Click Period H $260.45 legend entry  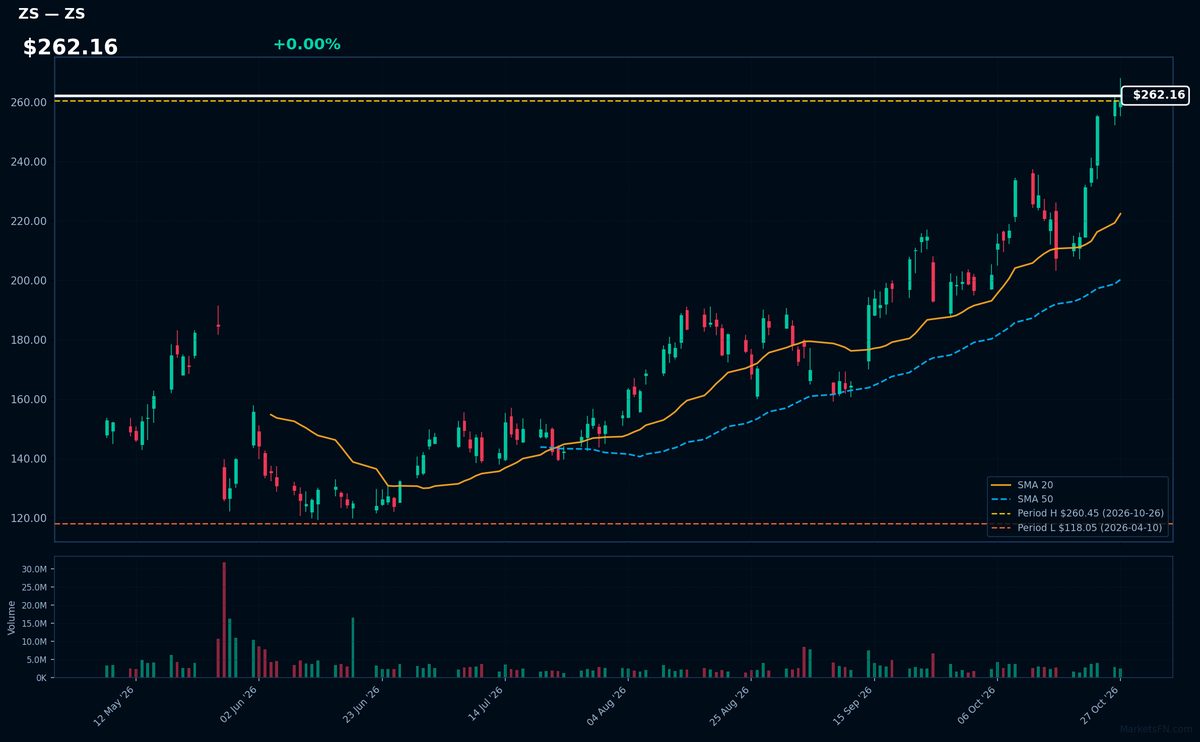pyautogui.click(x=1078, y=513)
